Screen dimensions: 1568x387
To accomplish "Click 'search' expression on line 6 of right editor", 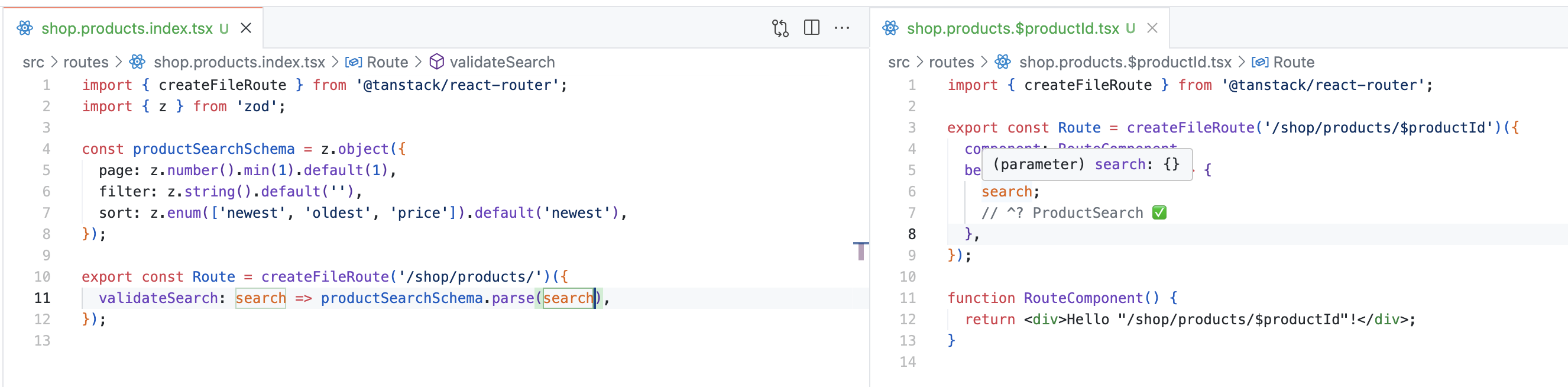I will pyautogui.click(x=1006, y=192).
